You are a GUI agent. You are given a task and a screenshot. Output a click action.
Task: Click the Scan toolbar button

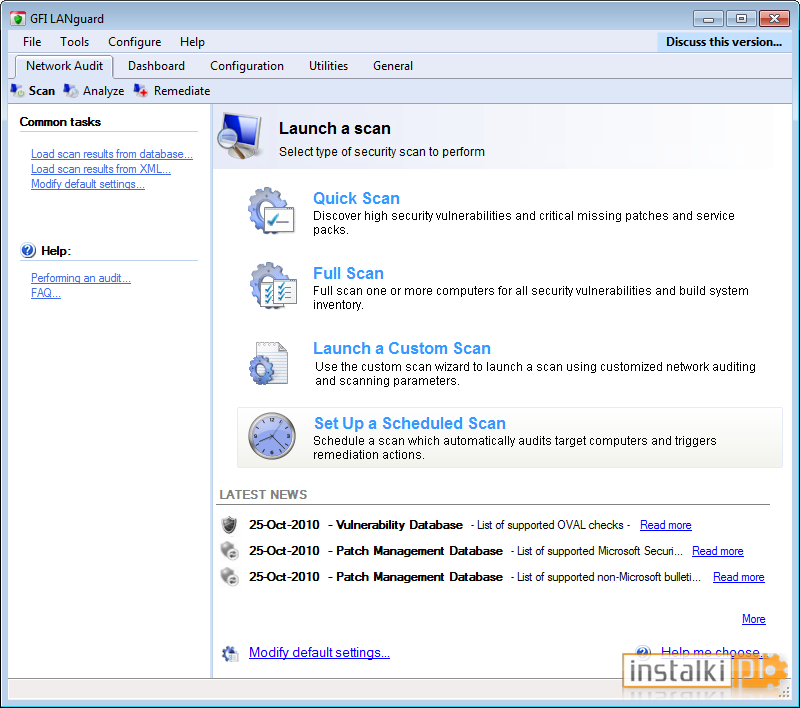tap(33, 91)
